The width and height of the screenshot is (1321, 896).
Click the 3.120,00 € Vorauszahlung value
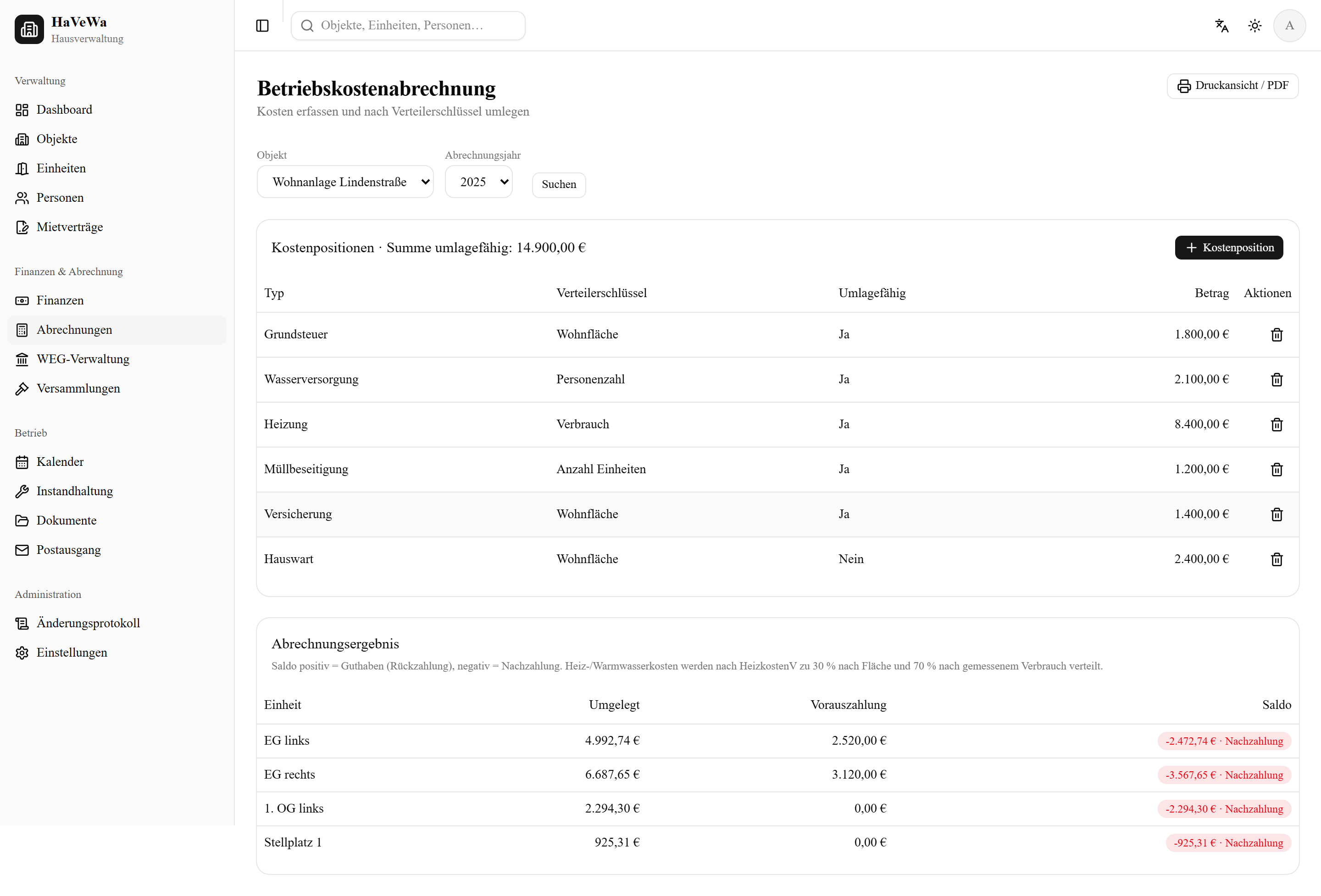point(859,775)
